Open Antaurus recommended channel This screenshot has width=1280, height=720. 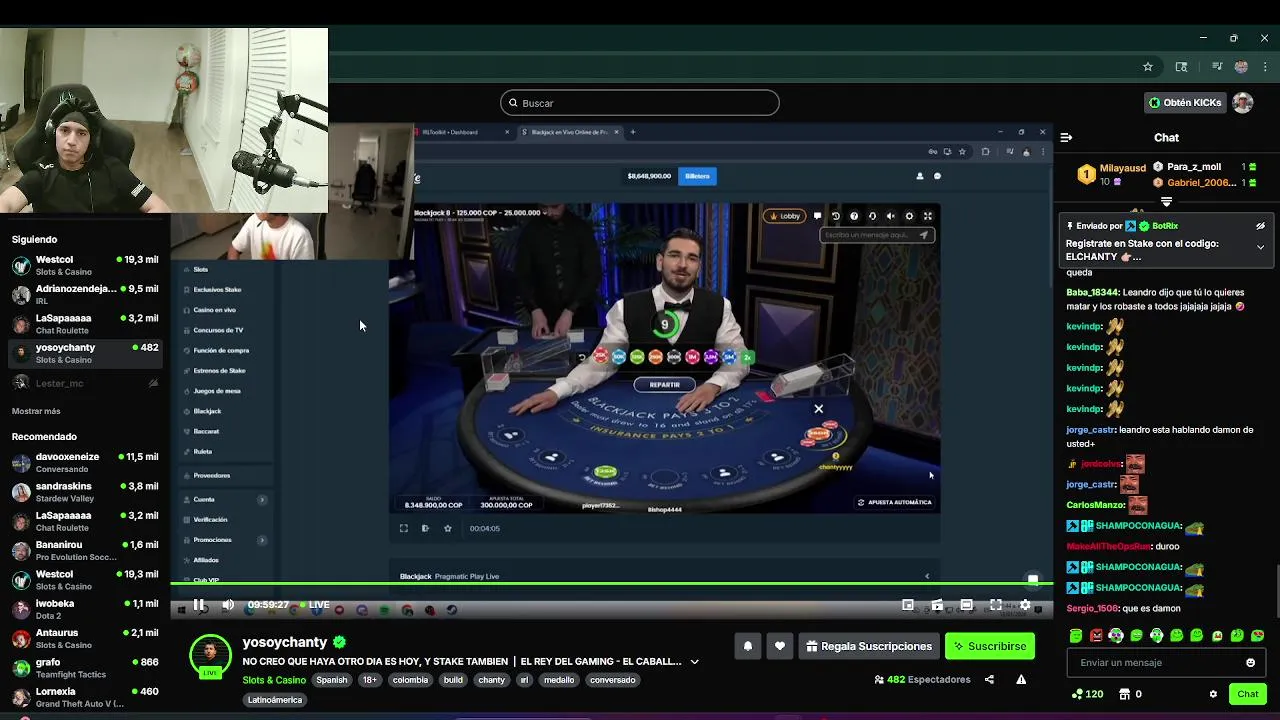(x=85, y=639)
